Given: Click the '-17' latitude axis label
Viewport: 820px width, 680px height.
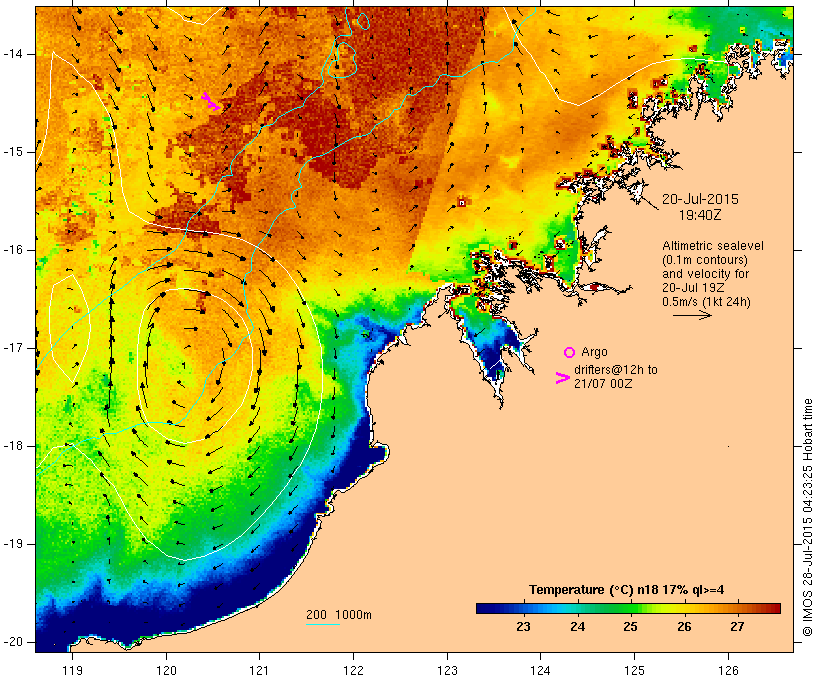Looking at the screenshot, I should [x=12, y=348].
